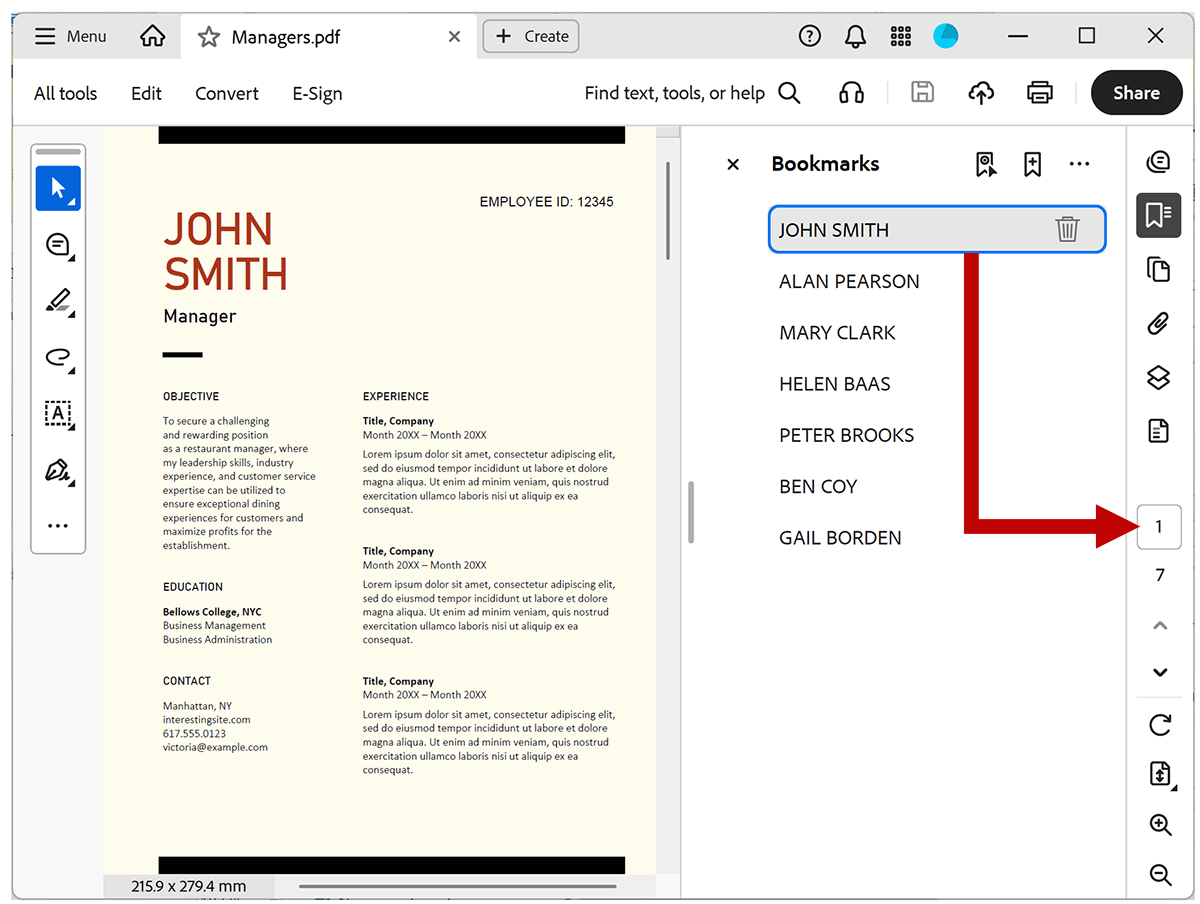Rotate the page clockwise

point(1160,725)
